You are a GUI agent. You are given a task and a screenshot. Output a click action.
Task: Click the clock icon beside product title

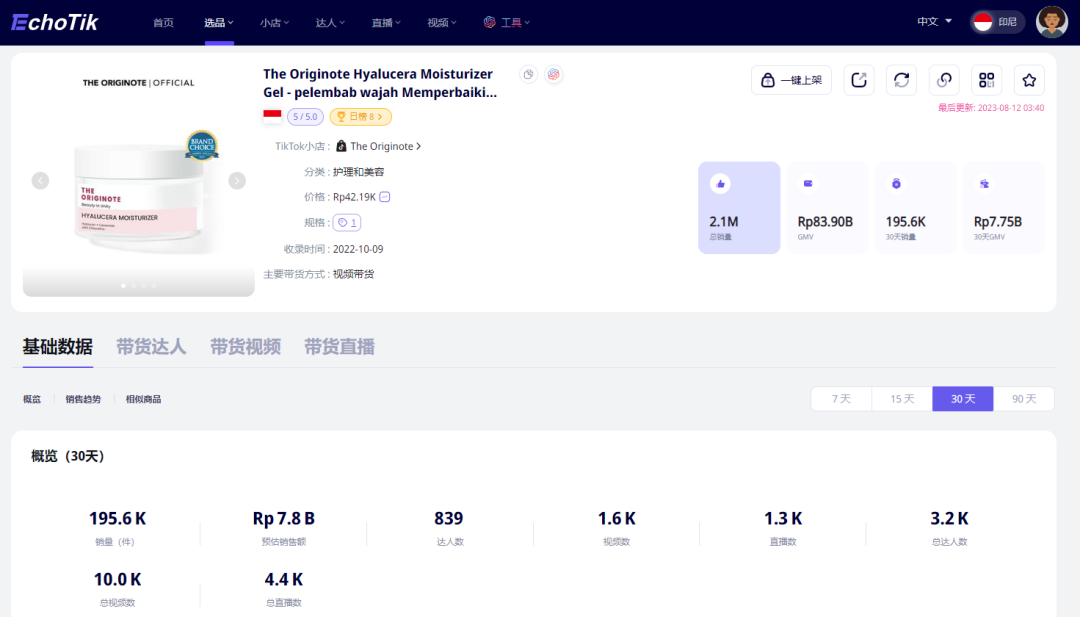[528, 74]
